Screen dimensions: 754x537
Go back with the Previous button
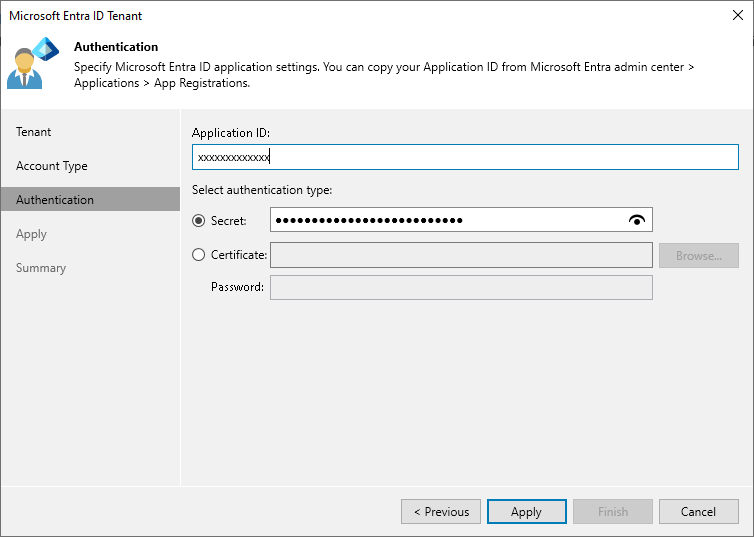[441, 512]
